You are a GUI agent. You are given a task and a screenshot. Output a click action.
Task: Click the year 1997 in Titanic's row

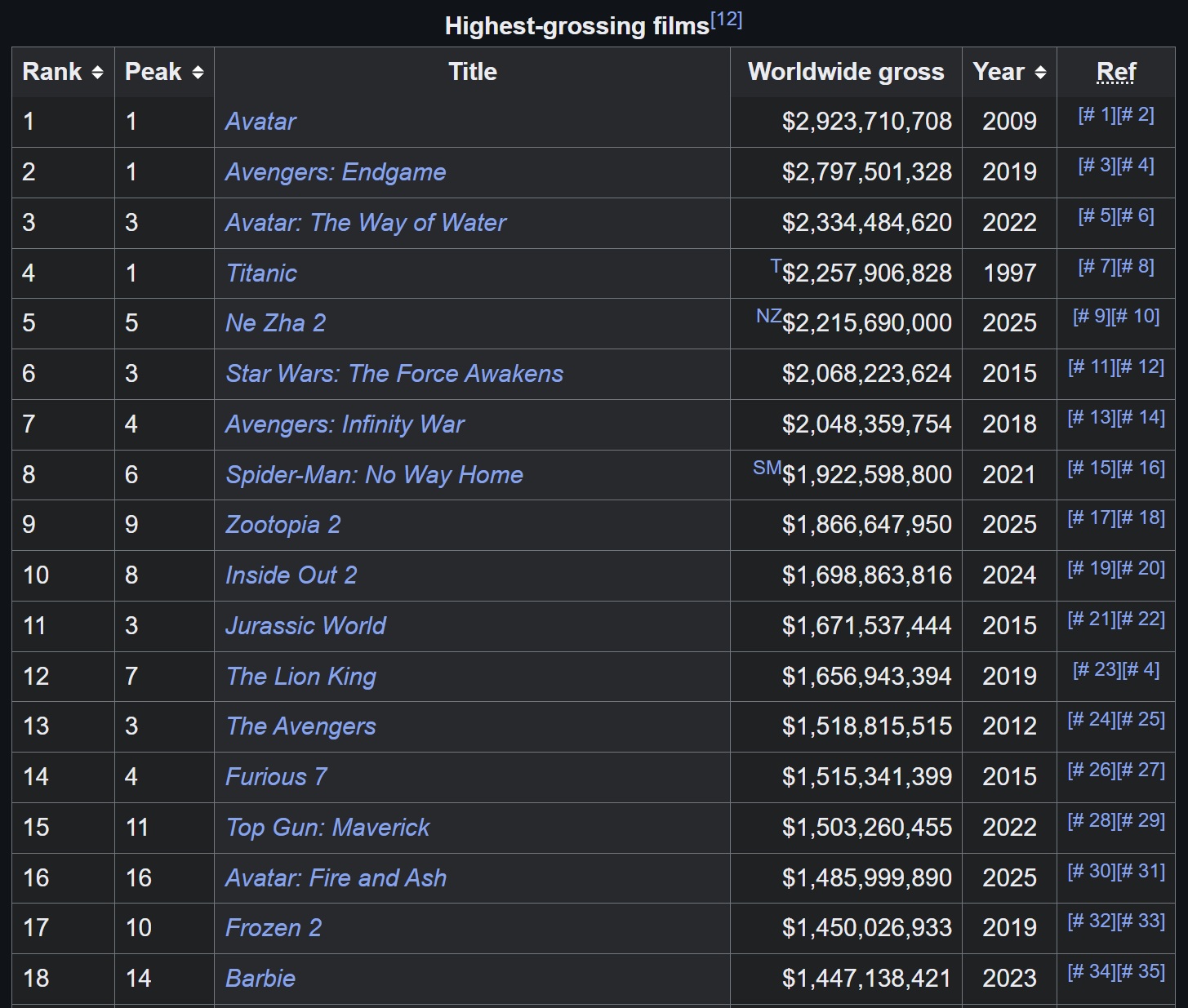pyautogui.click(x=1010, y=273)
